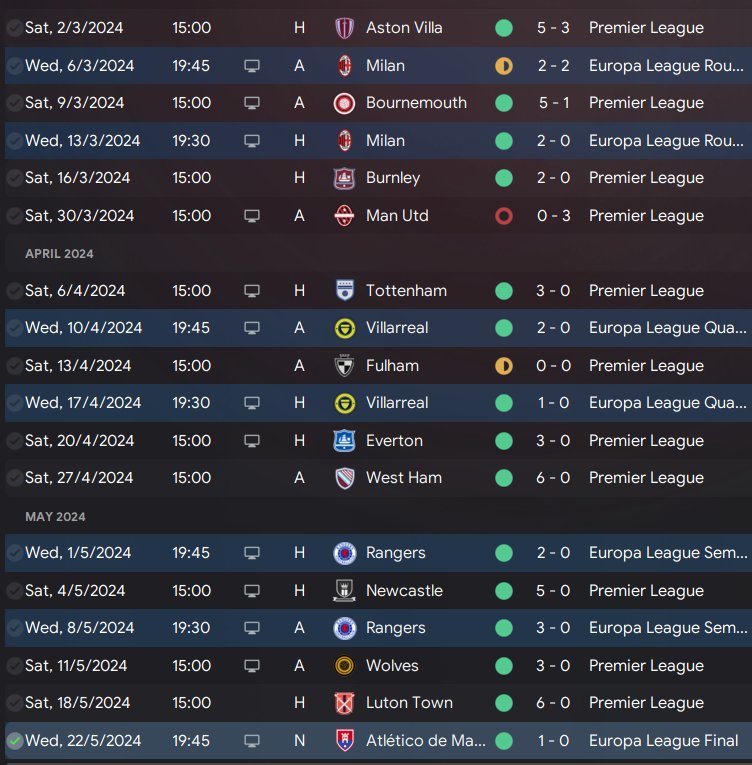Open the Burnley club badge

tap(345, 178)
